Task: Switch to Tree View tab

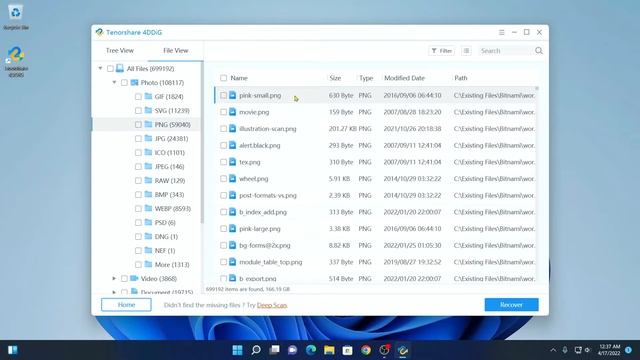Action: (120, 51)
